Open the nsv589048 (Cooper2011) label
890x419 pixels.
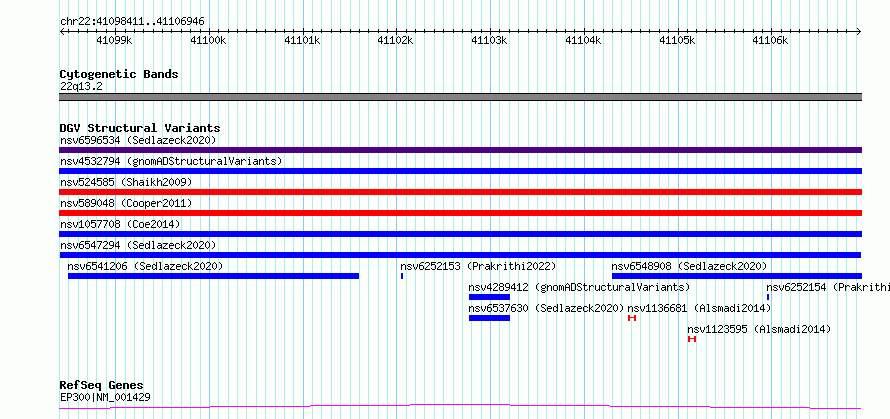(x=126, y=203)
